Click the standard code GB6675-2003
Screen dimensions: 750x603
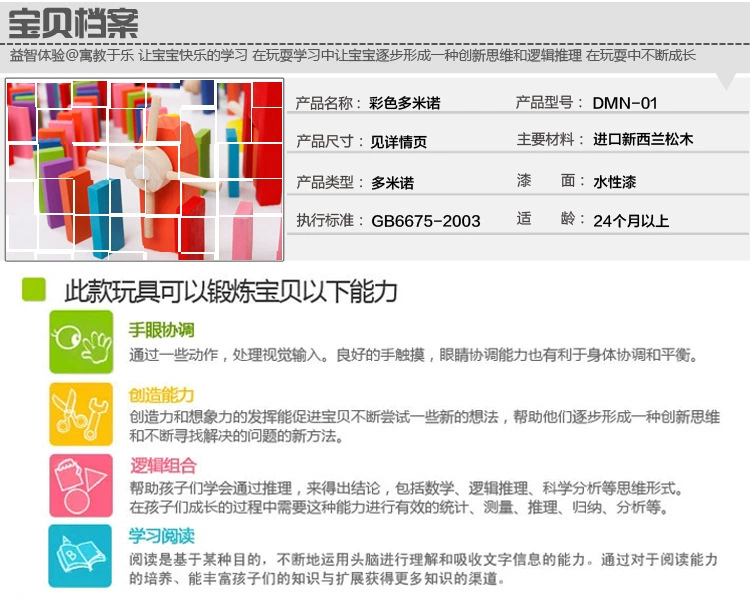pos(426,221)
